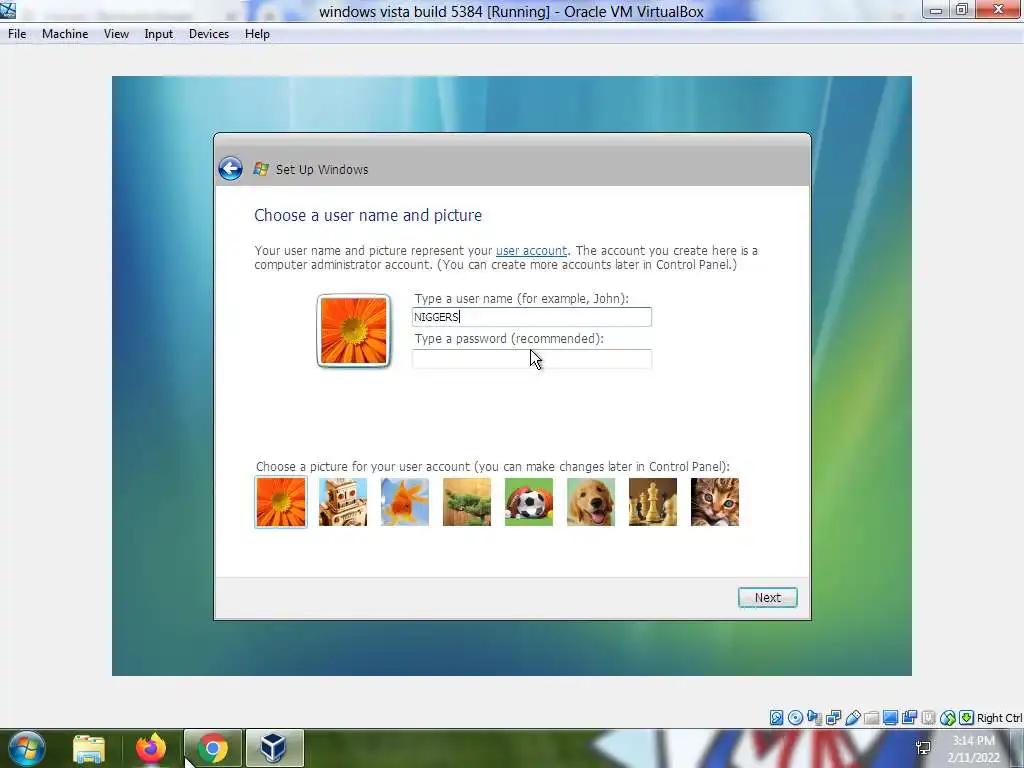Select the kitten account picture
Screen dimensions: 1024x768
715,502
